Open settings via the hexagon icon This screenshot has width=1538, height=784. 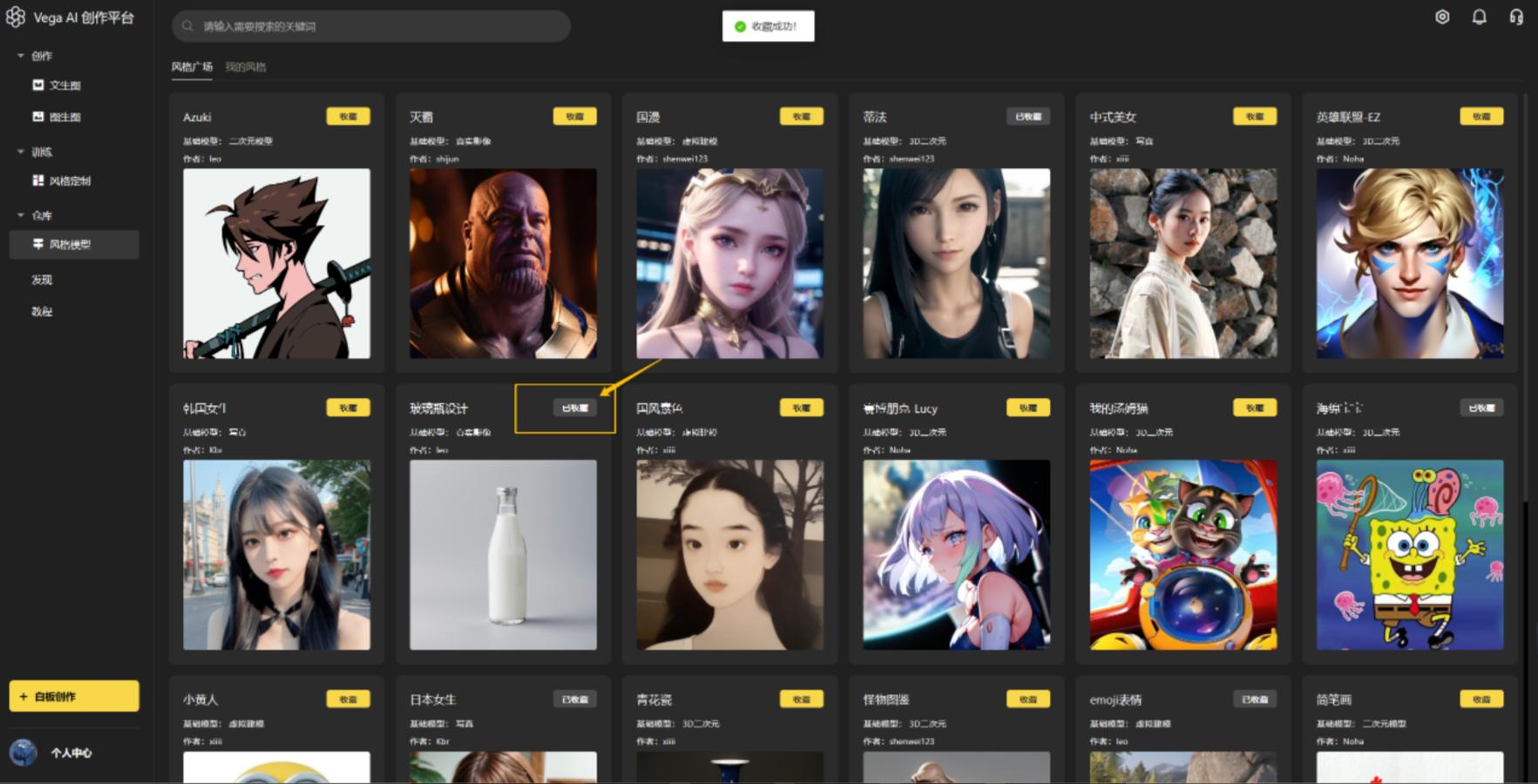coord(1442,17)
